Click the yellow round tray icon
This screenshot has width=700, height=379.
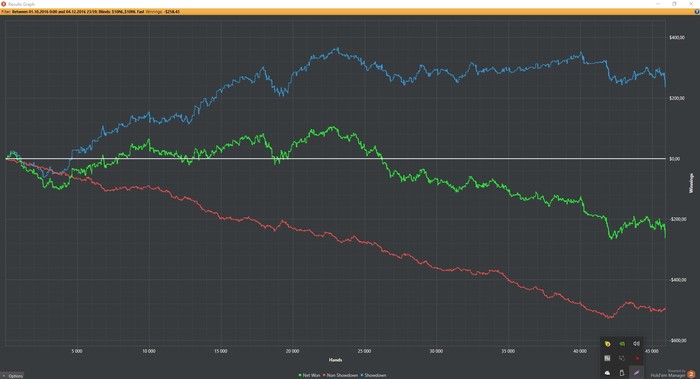608,344
